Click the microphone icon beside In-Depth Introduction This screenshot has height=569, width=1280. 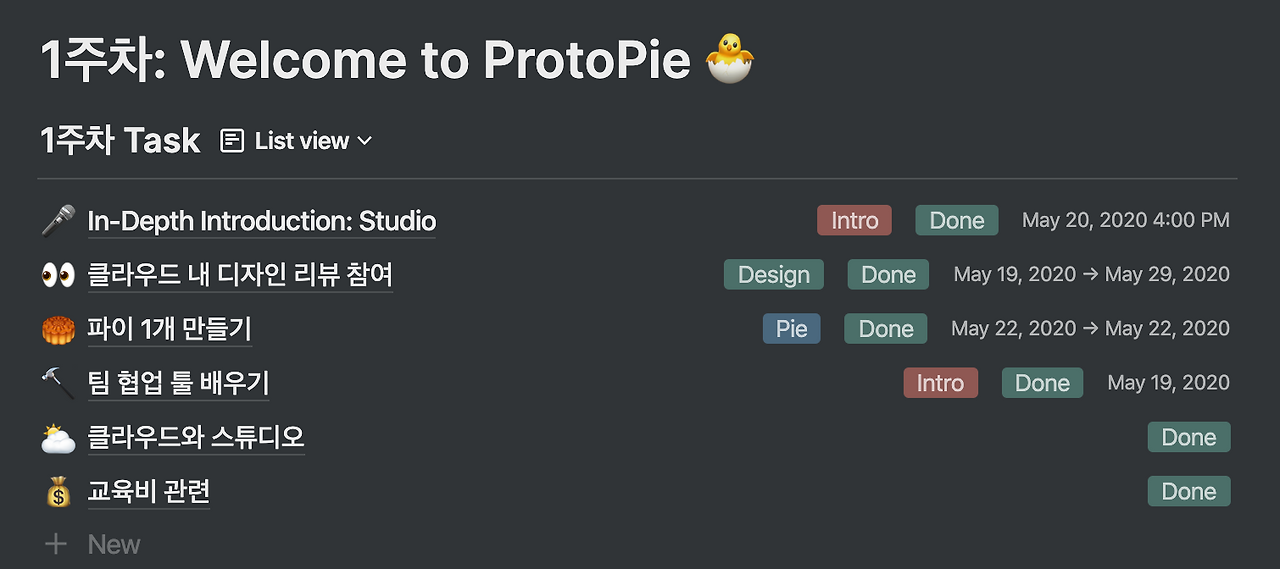58,220
